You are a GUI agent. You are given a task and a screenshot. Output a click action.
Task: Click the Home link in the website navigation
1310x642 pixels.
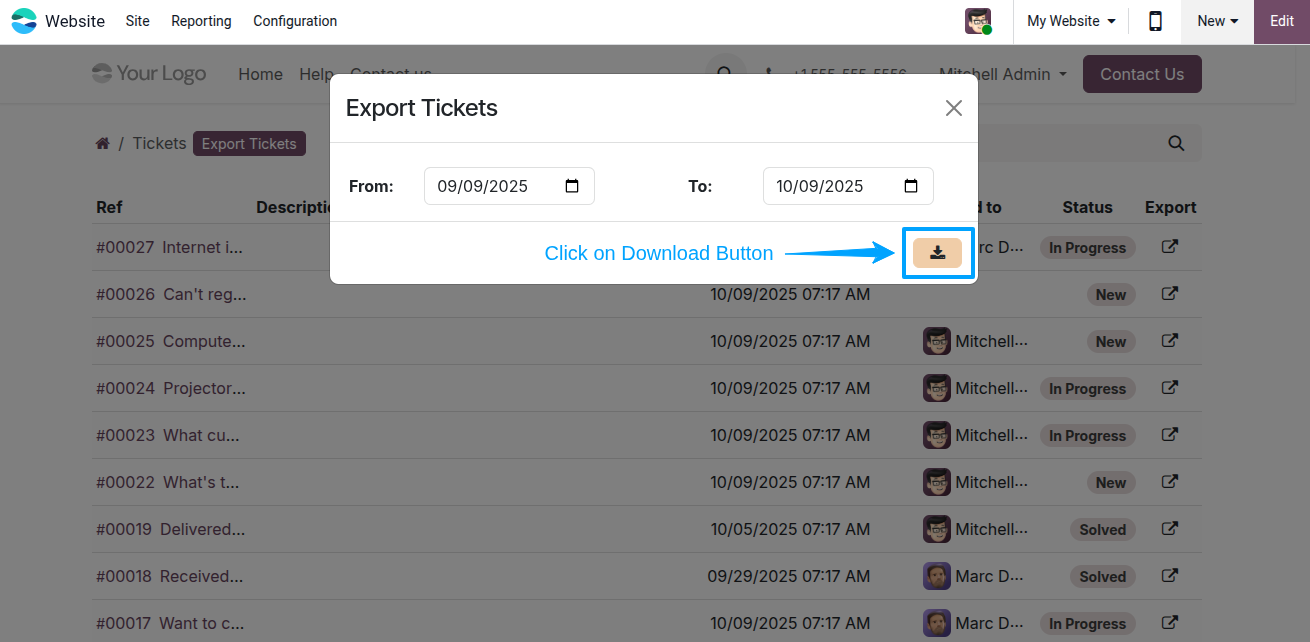[x=260, y=74]
